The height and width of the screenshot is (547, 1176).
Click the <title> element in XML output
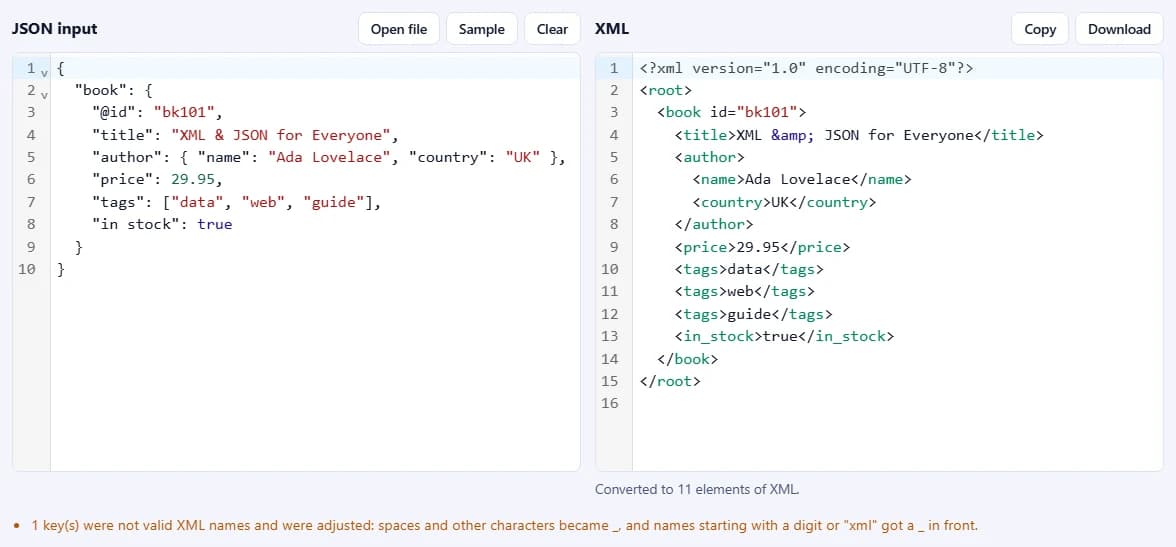[859, 136]
